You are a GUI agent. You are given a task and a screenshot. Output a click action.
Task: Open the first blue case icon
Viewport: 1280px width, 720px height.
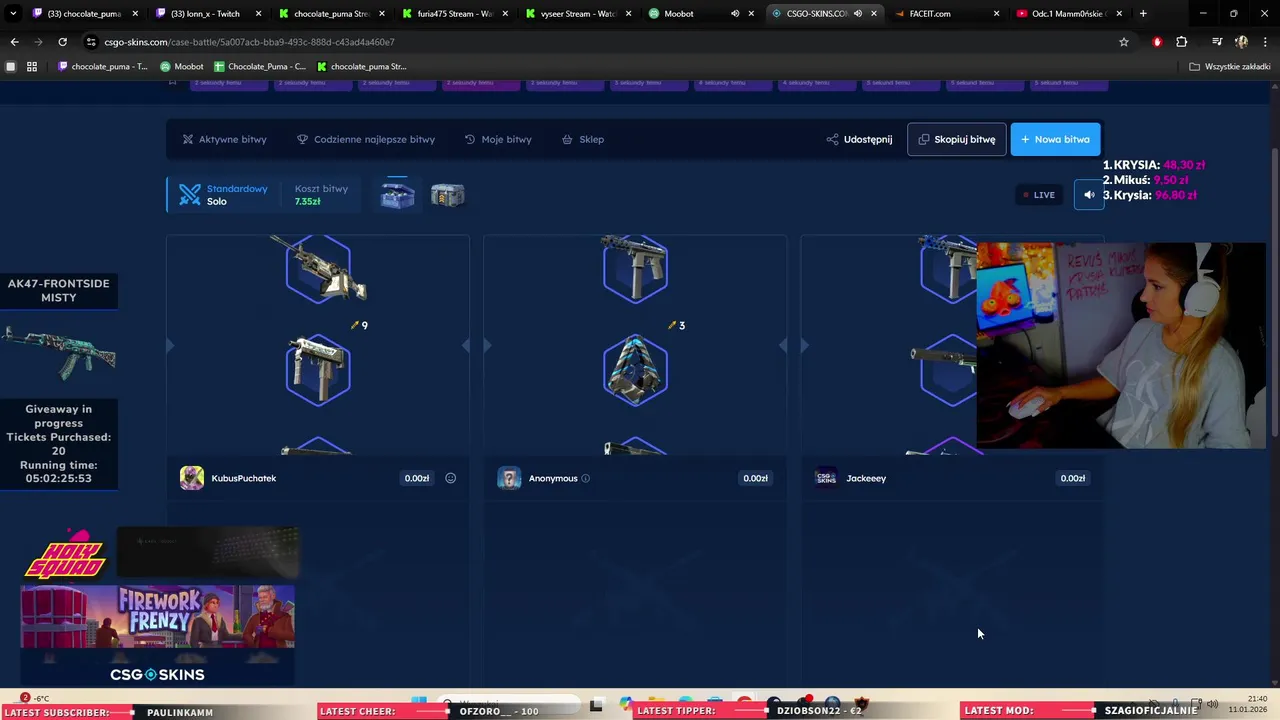point(397,195)
